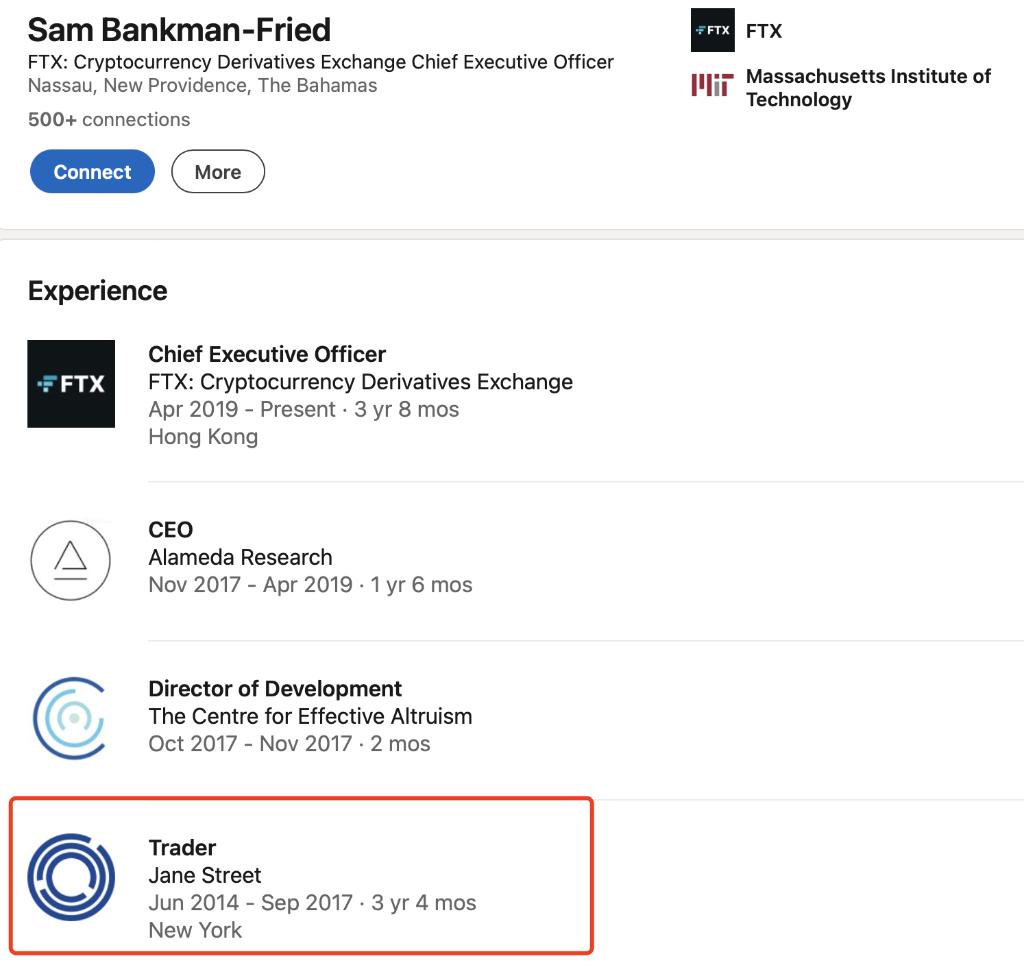Open Massachusetts Institute of Technology link
The height and width of the screenshot is (974, 1024).
click(x=868, y=88)
